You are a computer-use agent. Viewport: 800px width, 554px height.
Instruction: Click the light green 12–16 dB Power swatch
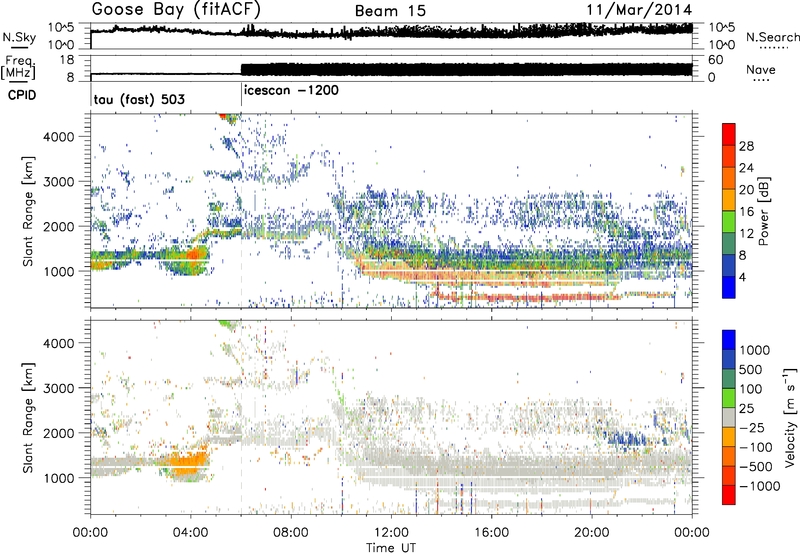(x=729, y=221)
